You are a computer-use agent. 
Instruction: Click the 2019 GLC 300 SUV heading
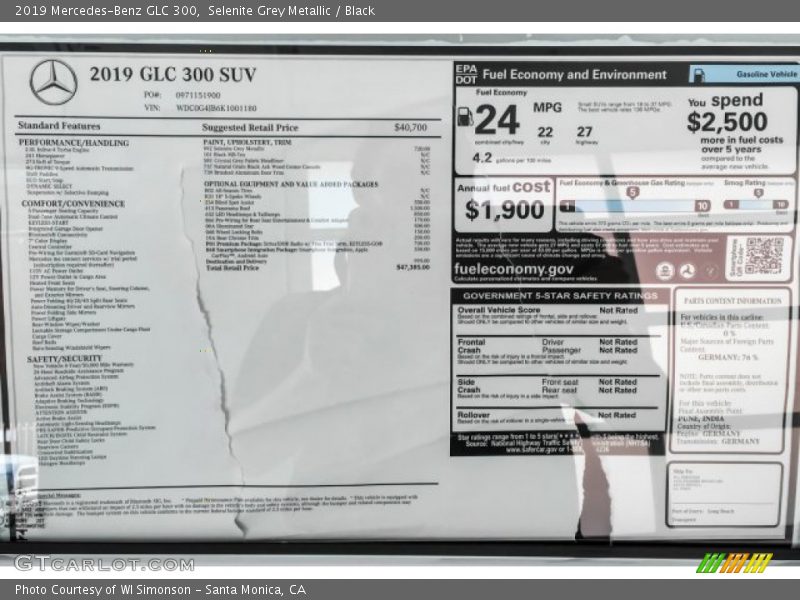pos(173,74)
